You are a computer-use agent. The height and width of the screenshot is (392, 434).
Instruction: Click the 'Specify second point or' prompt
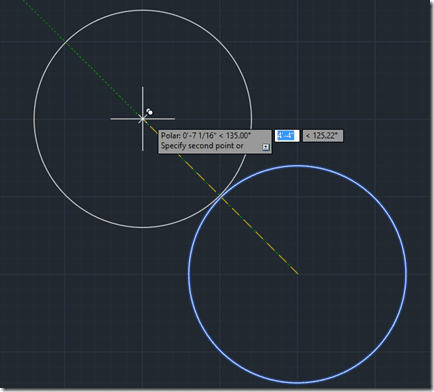coord(202,146)
